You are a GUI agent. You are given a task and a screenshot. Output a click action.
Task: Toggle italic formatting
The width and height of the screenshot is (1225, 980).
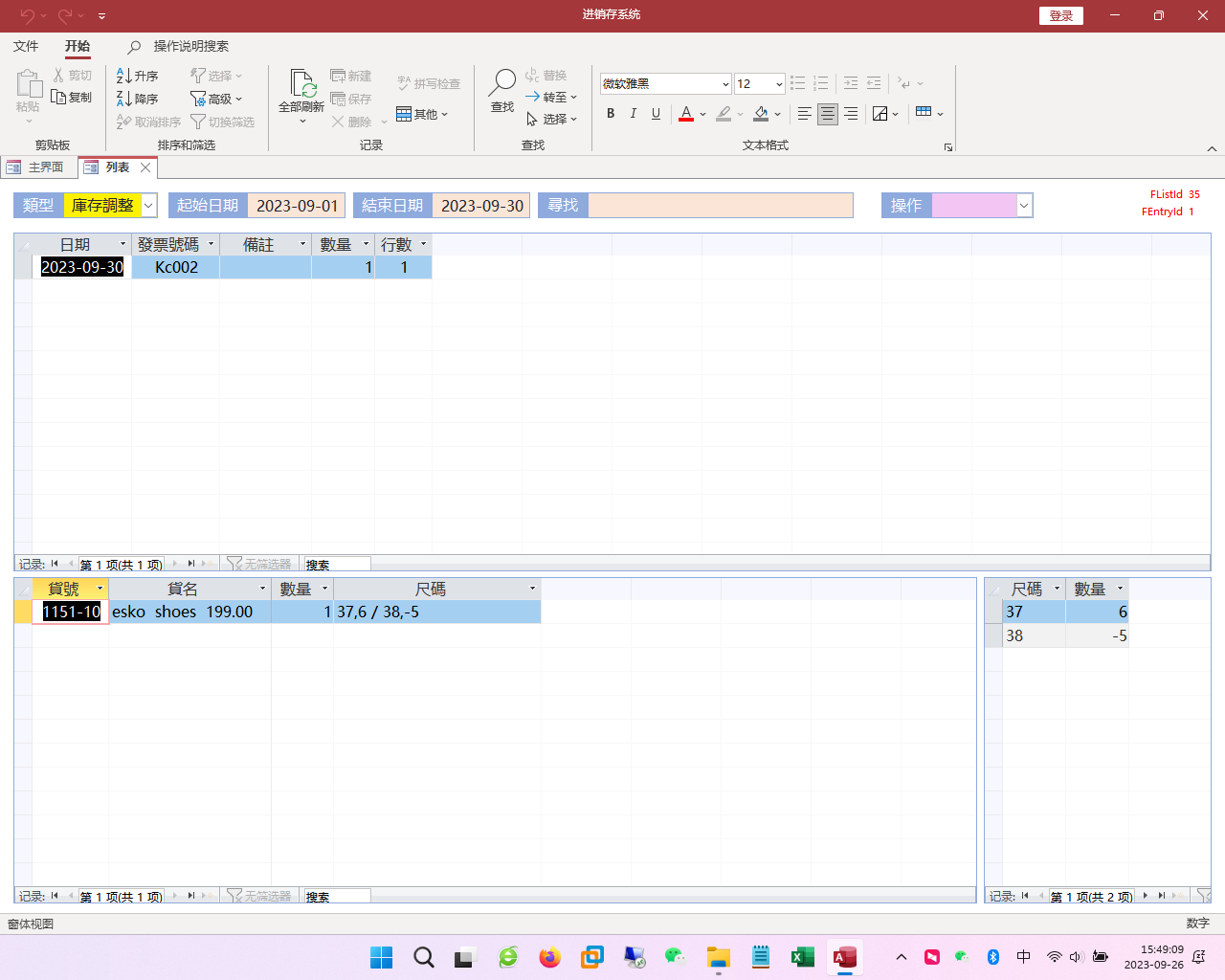(x=633, y=114)
